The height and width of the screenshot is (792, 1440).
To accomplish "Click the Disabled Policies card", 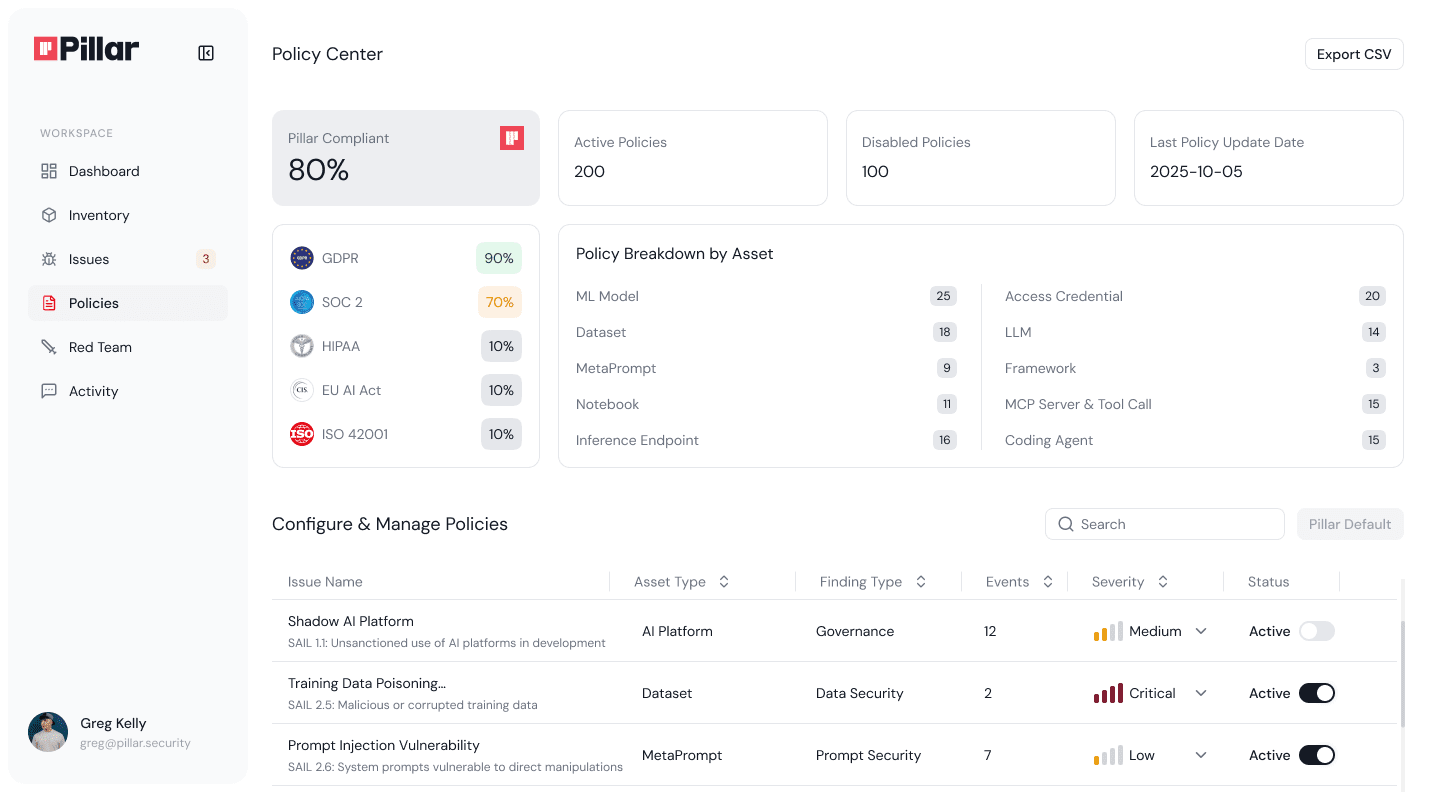I will (x=981, y=158).
